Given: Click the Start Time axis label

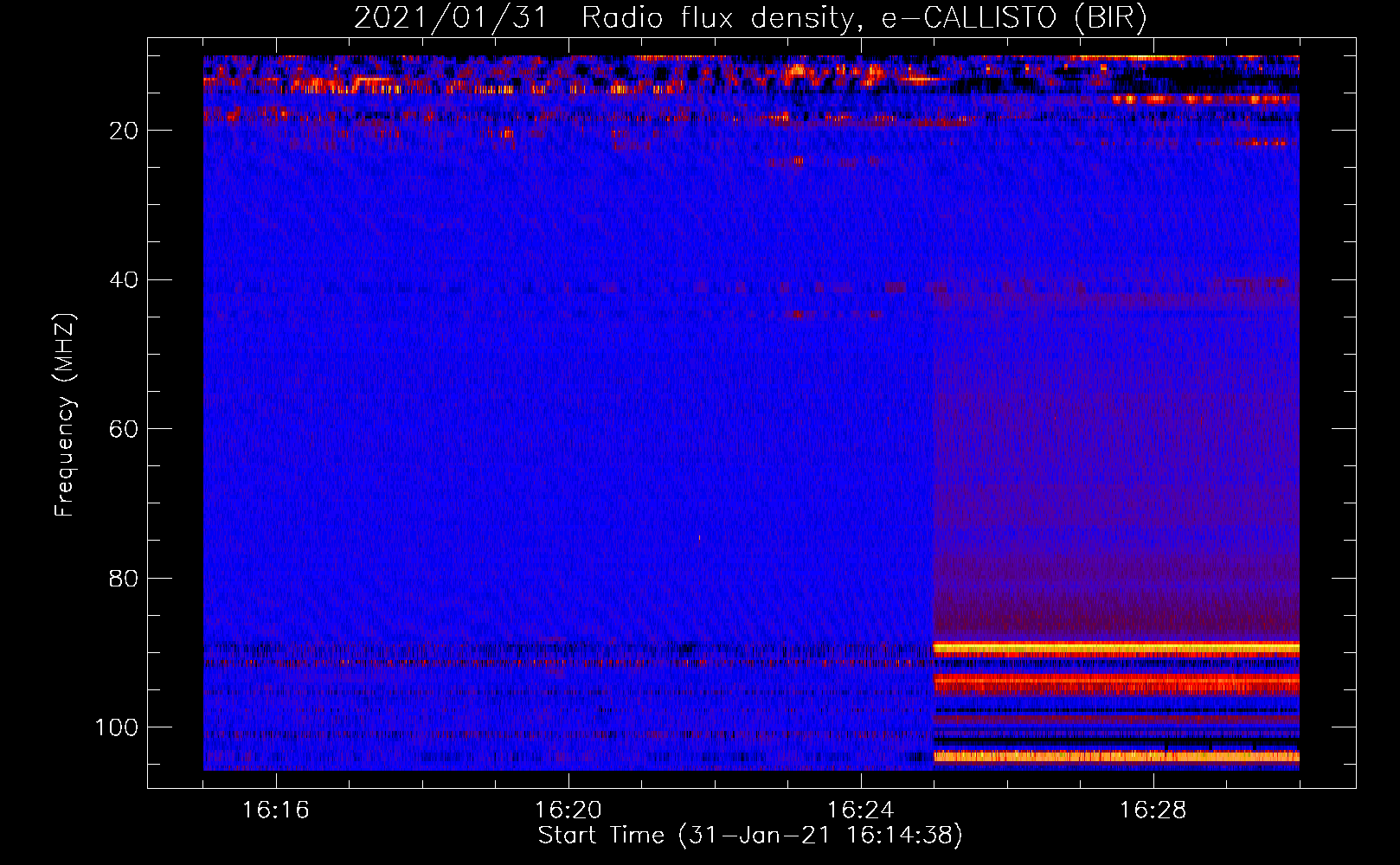Looking at the screenshot, I should (x=750, y=836).
